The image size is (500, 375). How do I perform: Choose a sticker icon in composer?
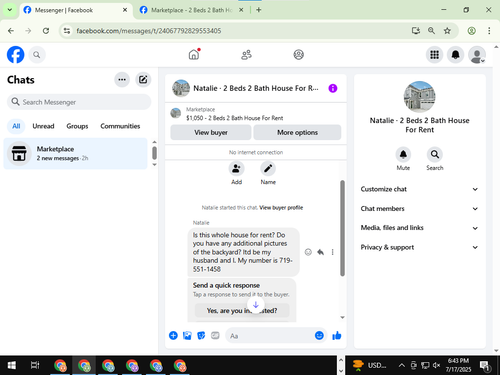(201, 335)
